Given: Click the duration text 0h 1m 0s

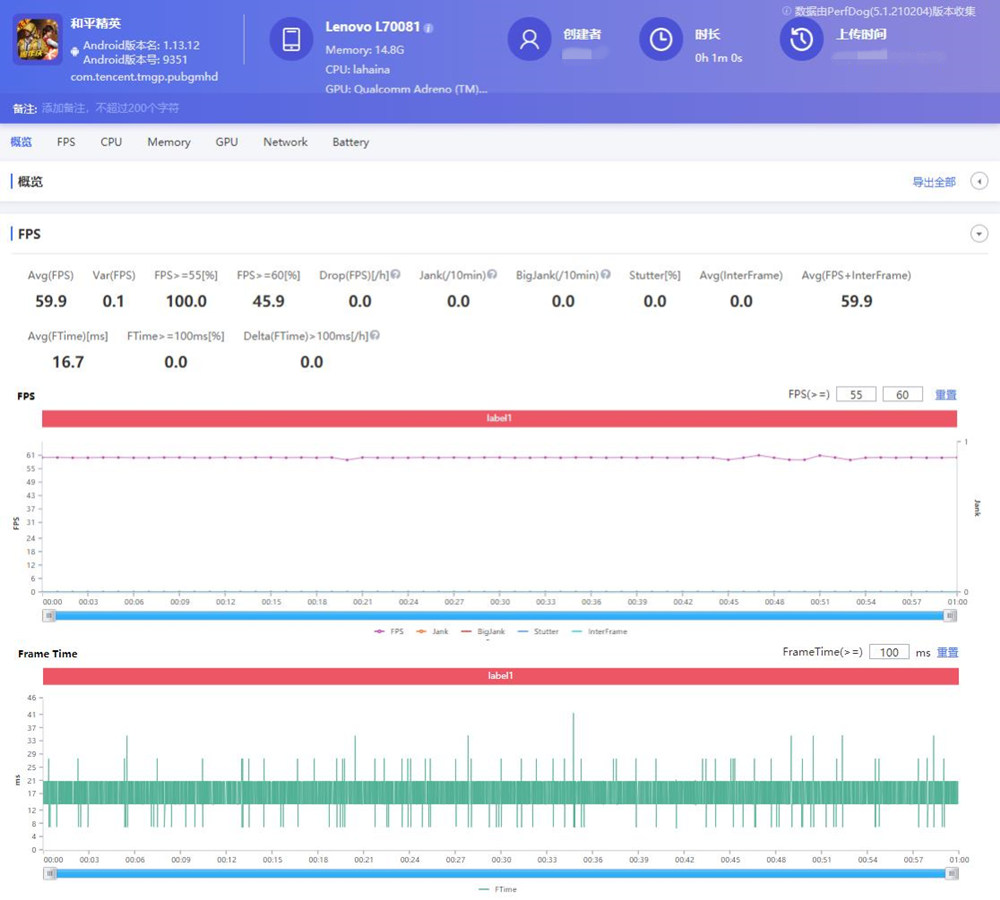Looking at the screenshot, I should 719,57.
